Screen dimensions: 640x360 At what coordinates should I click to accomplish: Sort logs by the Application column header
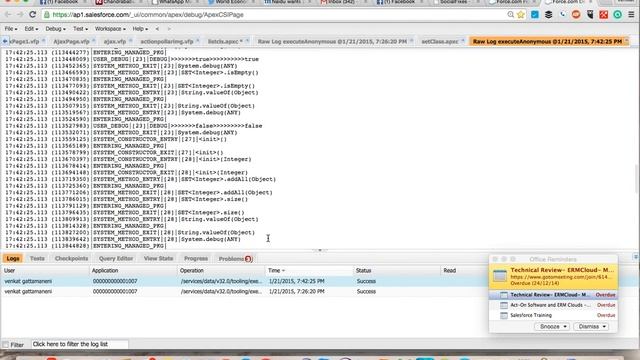click(133, 271)
